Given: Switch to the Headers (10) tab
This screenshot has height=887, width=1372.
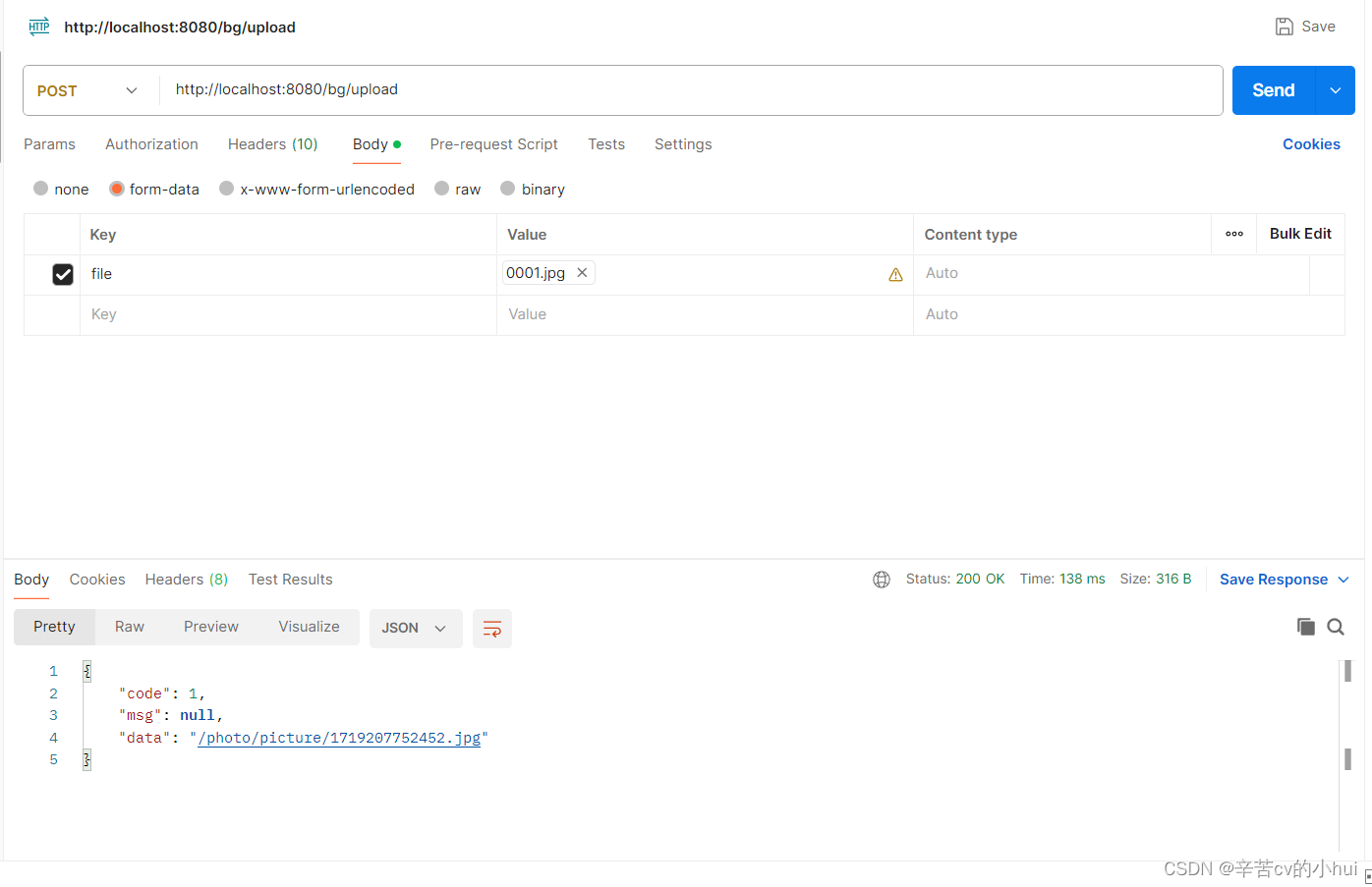Looking at the screenshot, I should pos(272,144).
